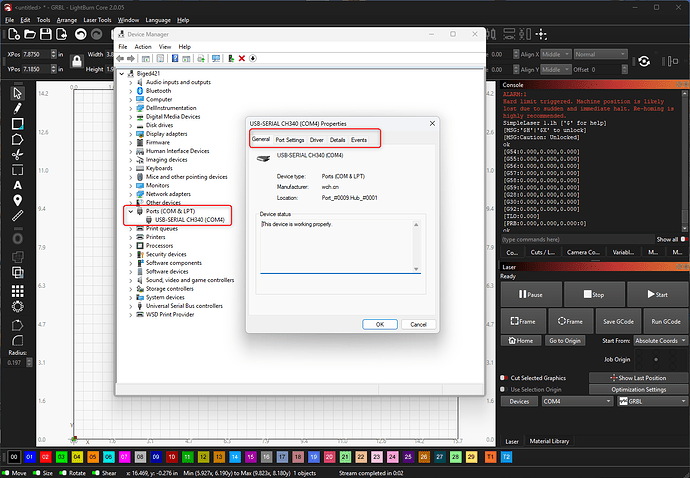The height and width of the screenshot is (478, 690).
Task: Click the lock aspect ratio icon
Action: tap(75, 62)
